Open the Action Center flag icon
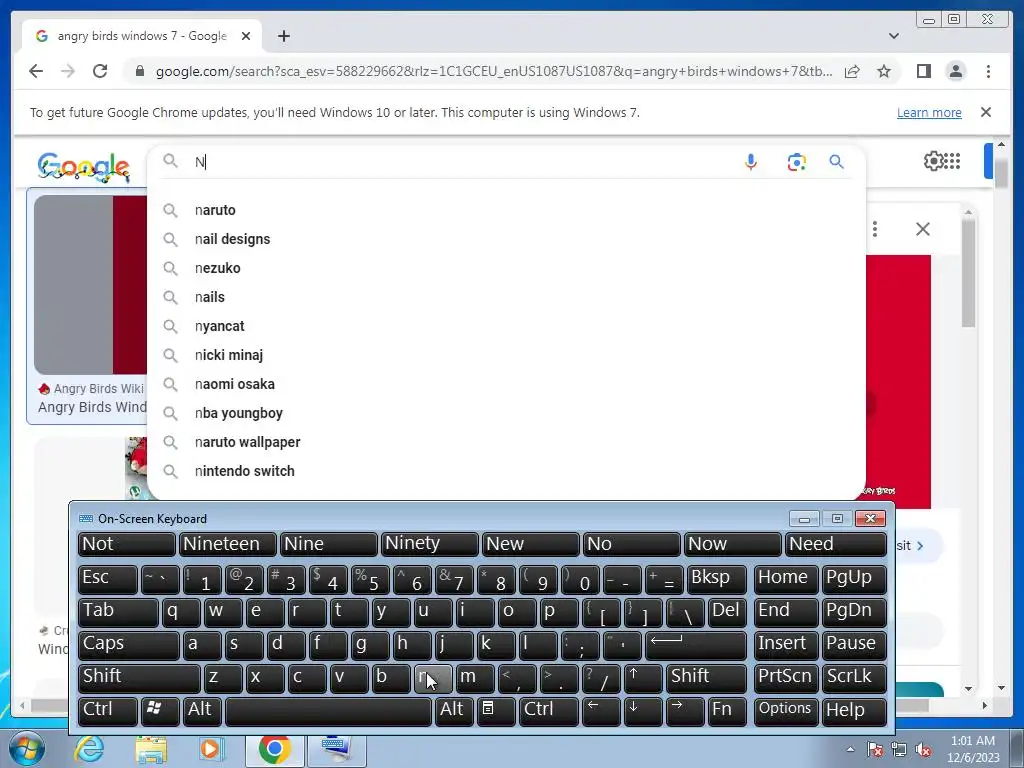Image resolution: width=1024 pixels, height=768 pixels. [x=874, y=750]
